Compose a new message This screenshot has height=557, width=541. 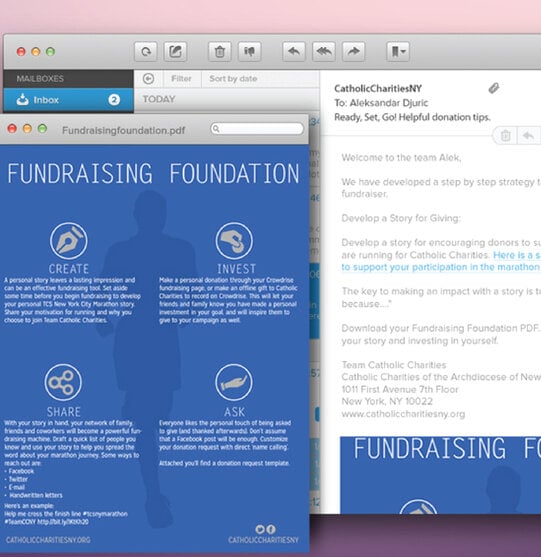[x=175, y=52]
